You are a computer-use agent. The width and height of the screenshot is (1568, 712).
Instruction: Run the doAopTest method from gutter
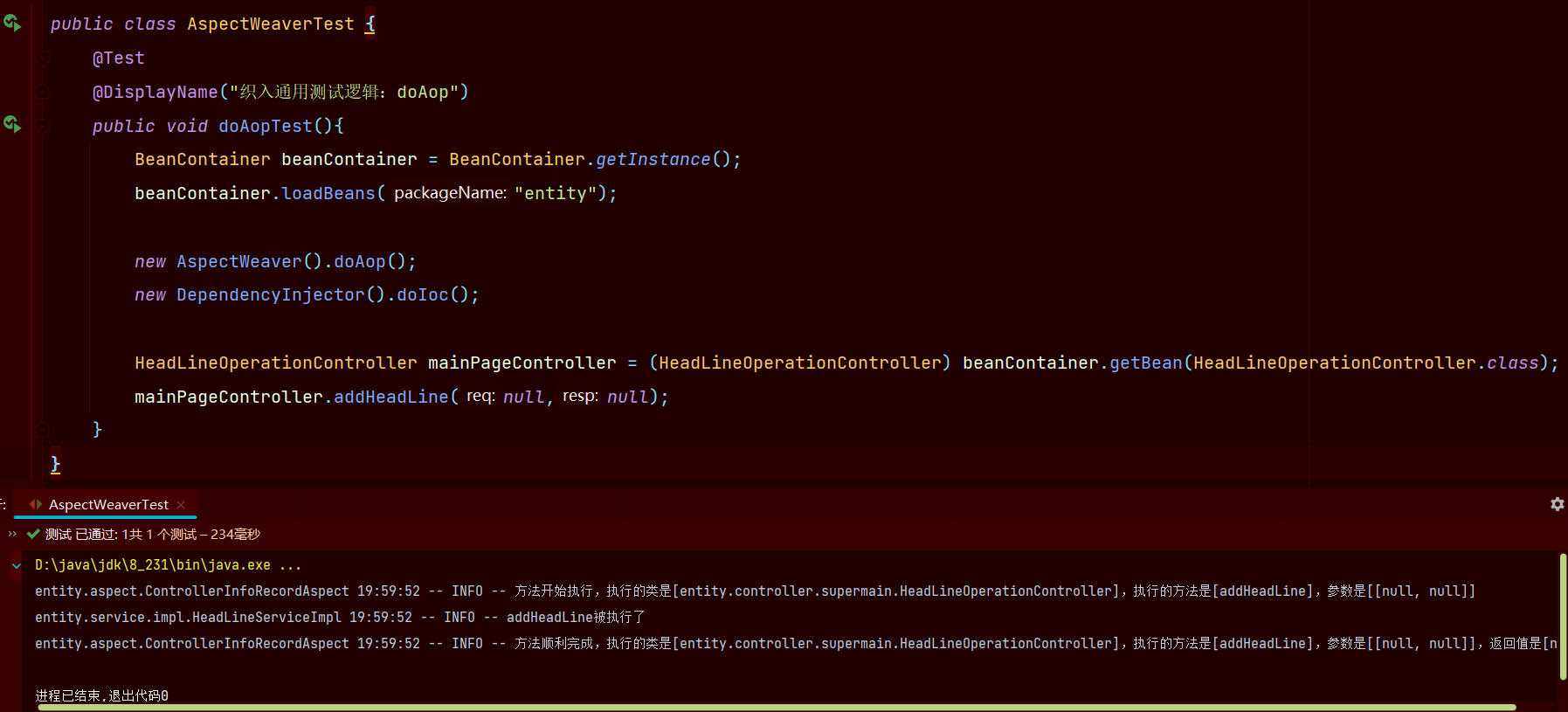(x=12, y=124)
